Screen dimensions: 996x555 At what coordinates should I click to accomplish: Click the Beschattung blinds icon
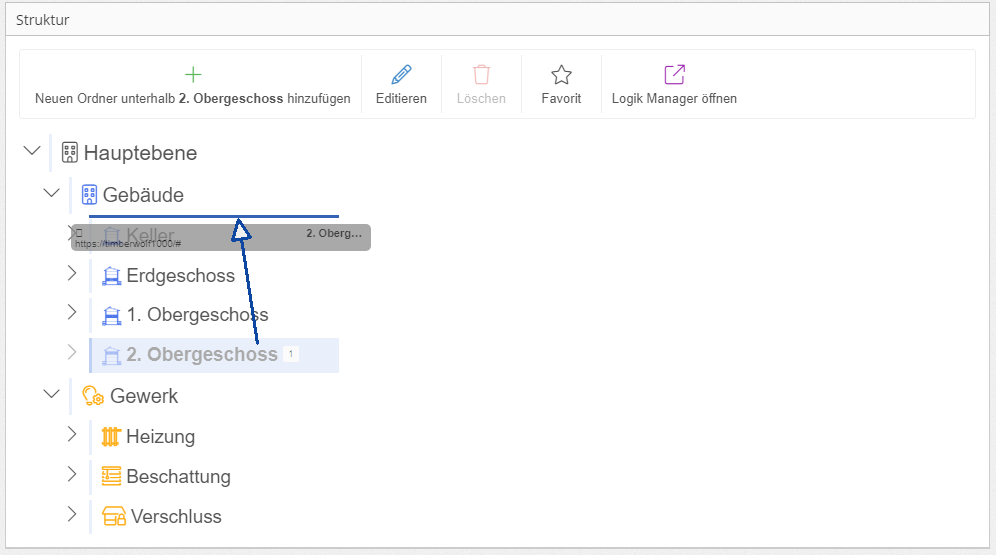coord(111,476)
